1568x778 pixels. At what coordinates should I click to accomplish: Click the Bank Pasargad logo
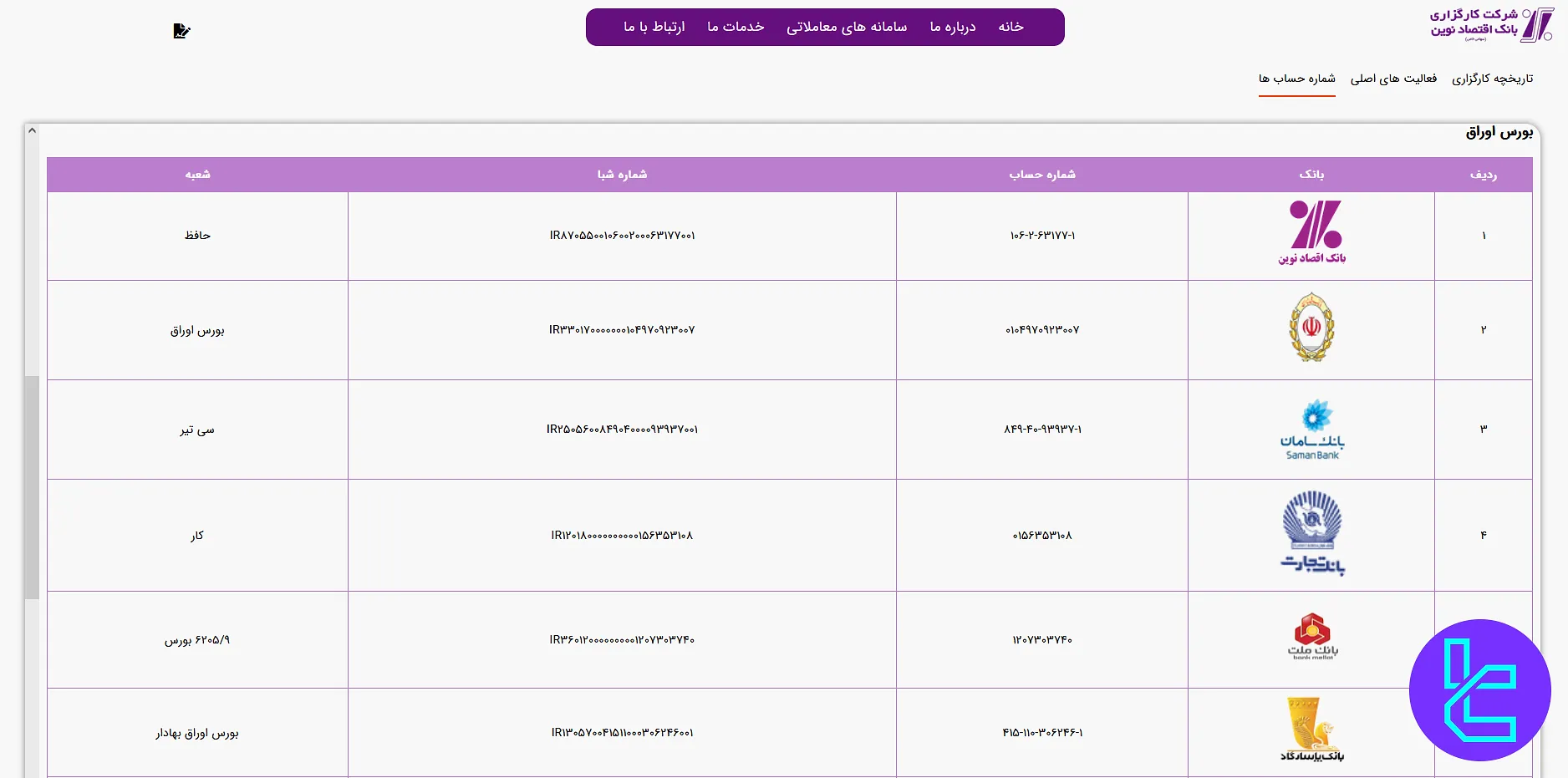click(1311, 730)
